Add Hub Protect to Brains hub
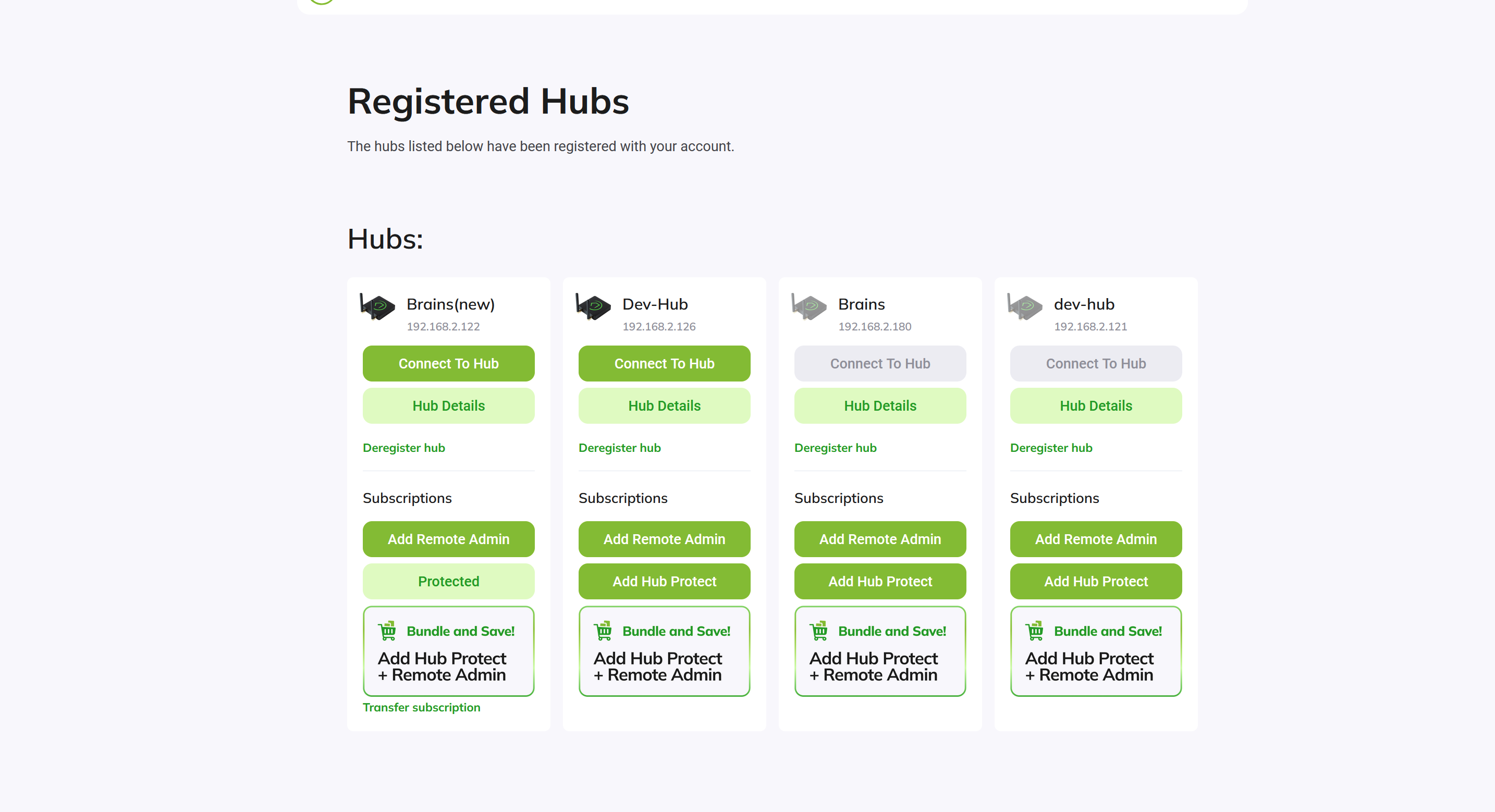 (x=880, y=581)
